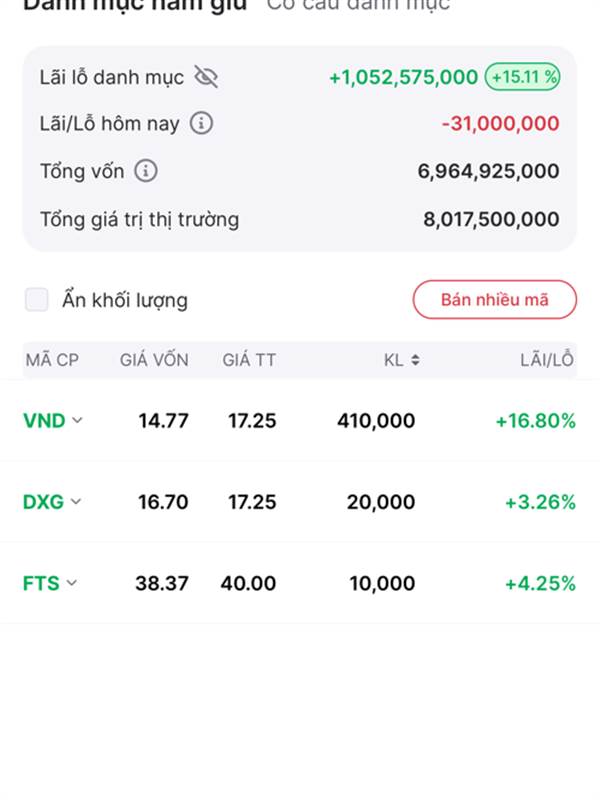The image size is (600, 800).
Task: Toggle the eye icon hiding portfolio profit/loss
Action: click(206, 77)
